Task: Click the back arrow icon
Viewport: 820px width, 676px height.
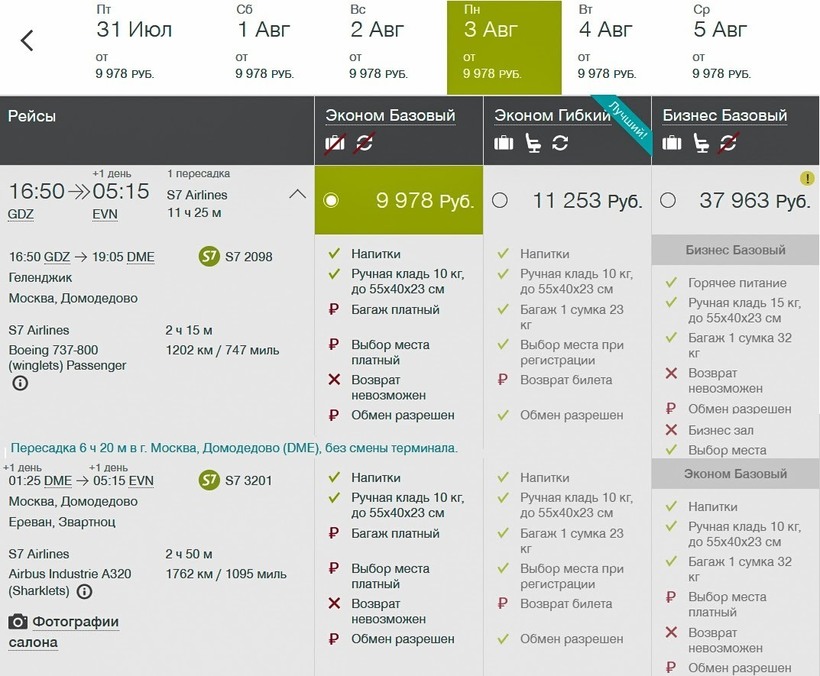Action: click(x=27, y=41)
